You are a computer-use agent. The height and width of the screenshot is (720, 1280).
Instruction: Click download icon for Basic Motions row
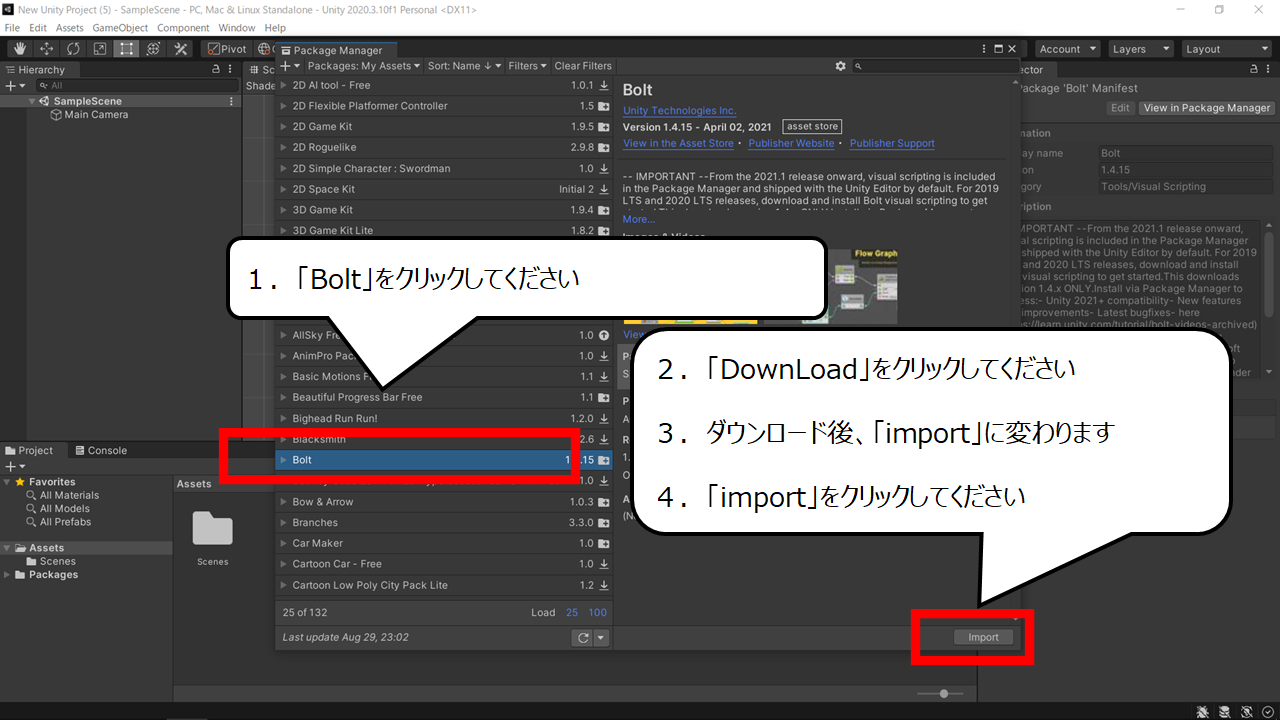[x=604, y=377]
